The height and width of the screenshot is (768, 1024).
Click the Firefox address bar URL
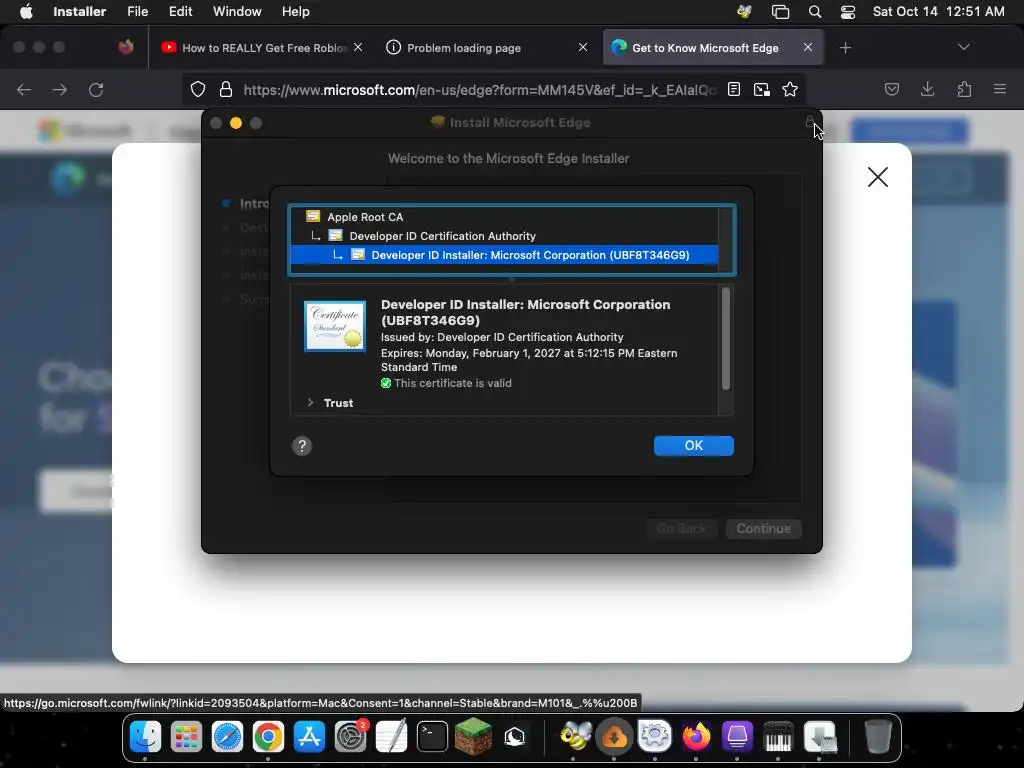479,89
